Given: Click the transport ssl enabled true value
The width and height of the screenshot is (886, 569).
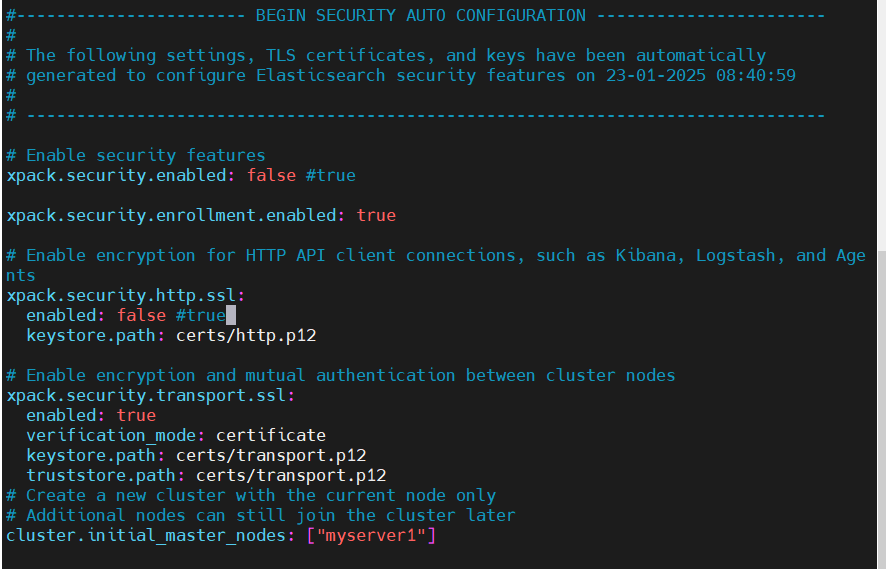Looking at the screenshot, I should coord(136,415).
